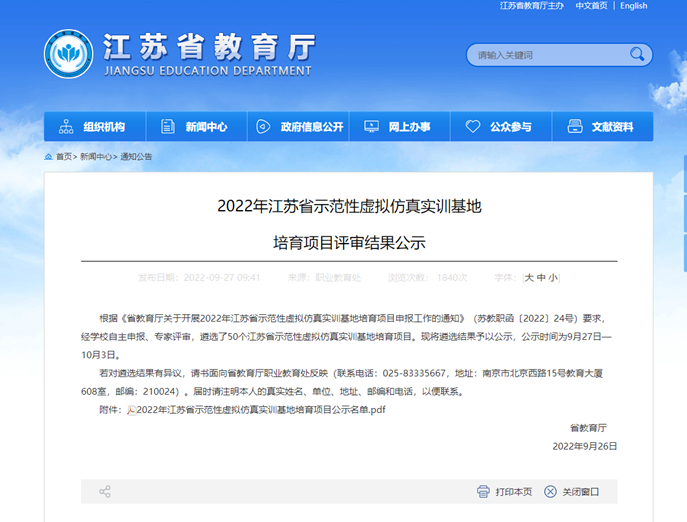Focus the keyword search input field
The image size is (687, 522).
tap(545, 54)
